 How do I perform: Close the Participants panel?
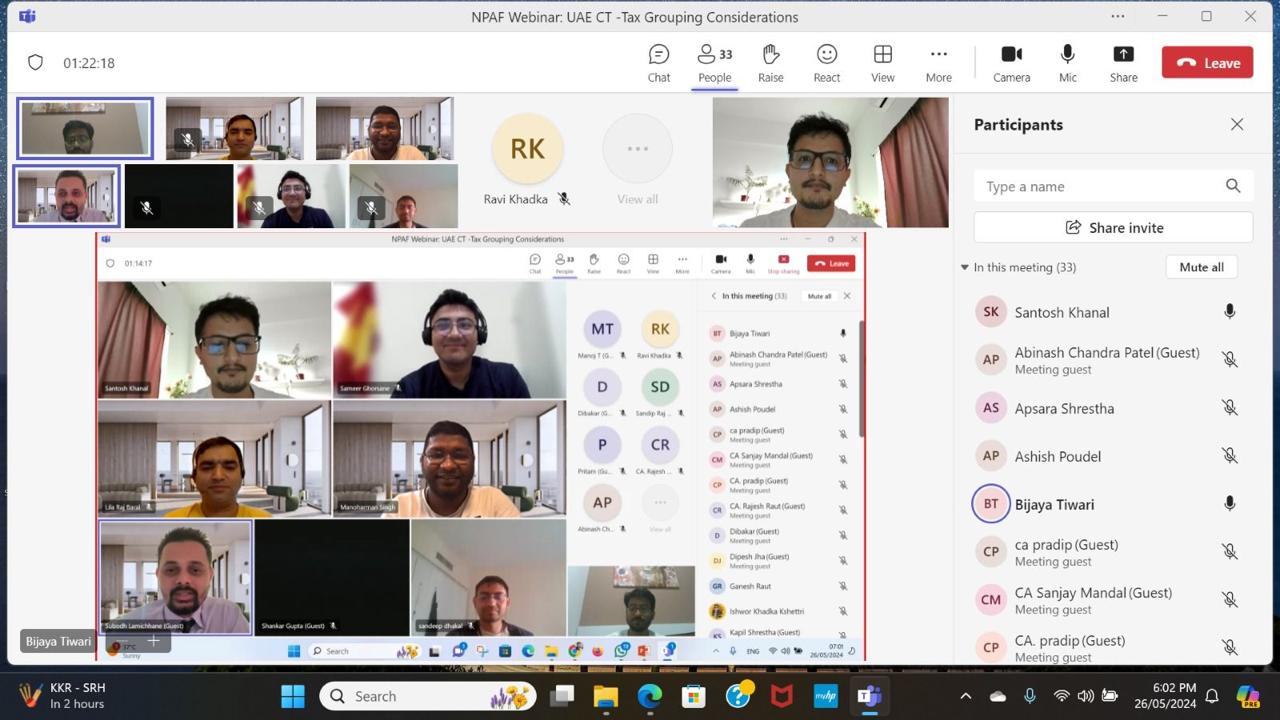click(x=1237, y=124)
